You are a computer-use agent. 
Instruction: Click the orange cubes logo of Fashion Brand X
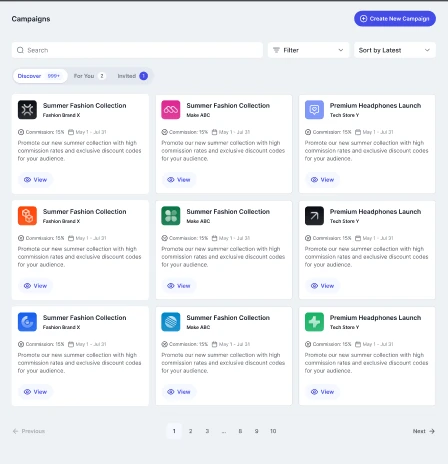point(27,216)
